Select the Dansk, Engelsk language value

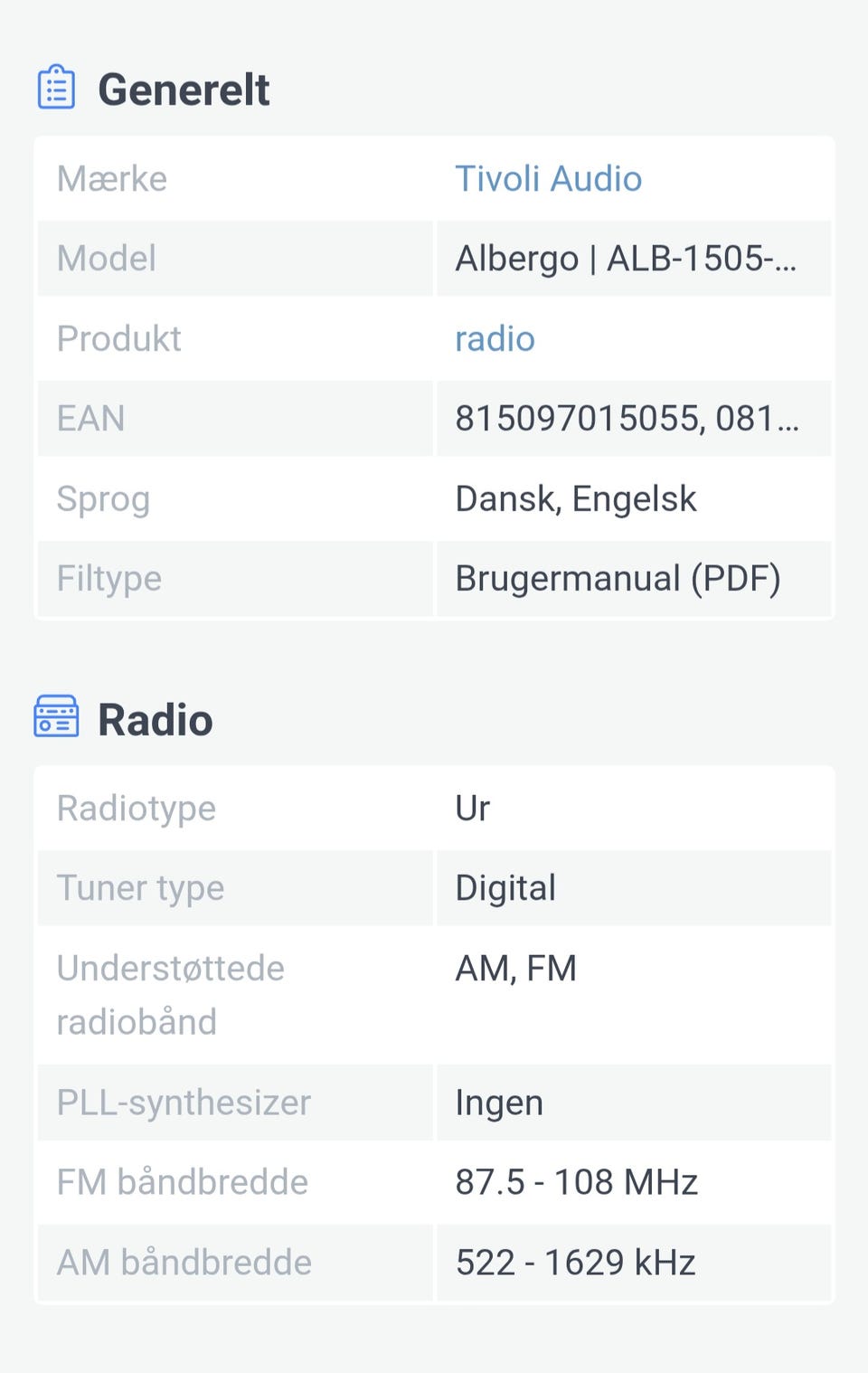click(576, 499)
